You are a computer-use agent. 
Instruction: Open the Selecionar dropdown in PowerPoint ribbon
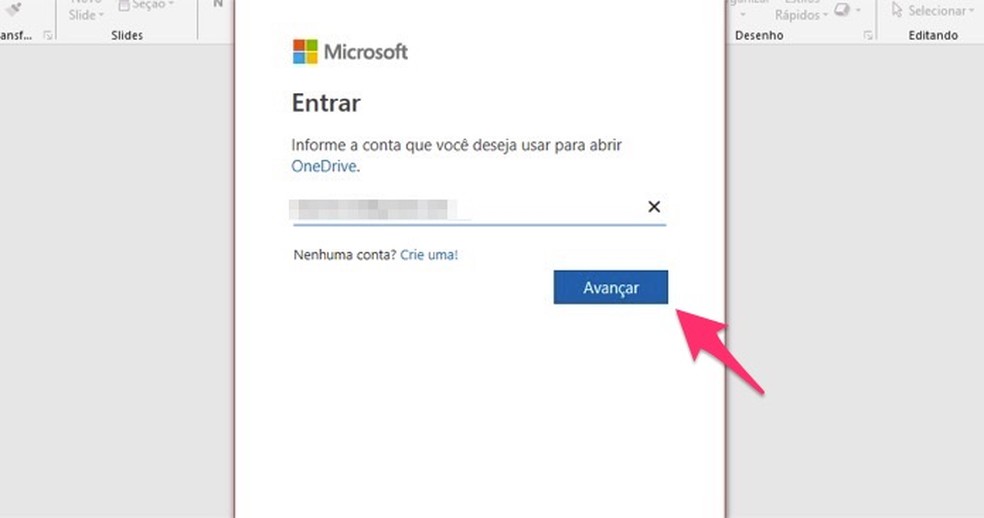click(933, 10)
